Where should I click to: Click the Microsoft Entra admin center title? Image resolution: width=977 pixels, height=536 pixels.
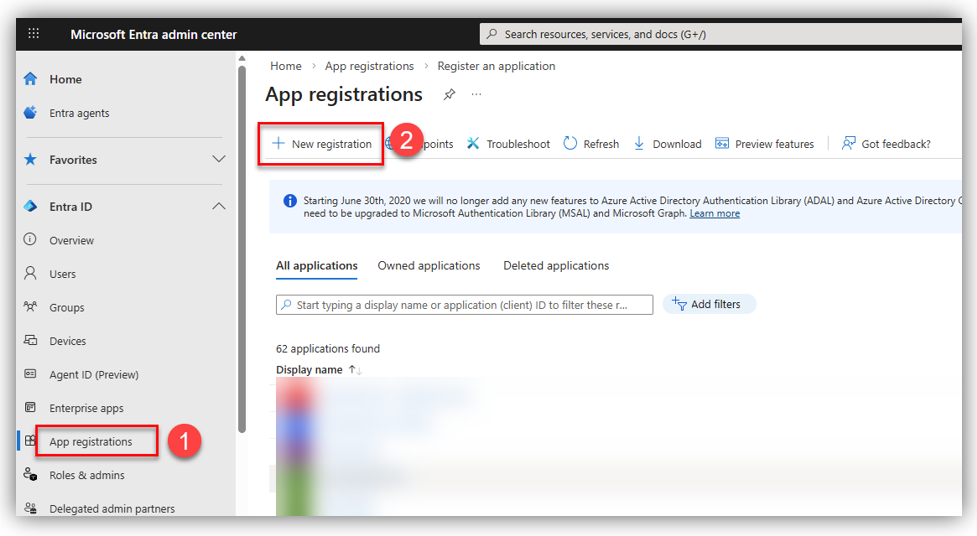tap(153, 34)
